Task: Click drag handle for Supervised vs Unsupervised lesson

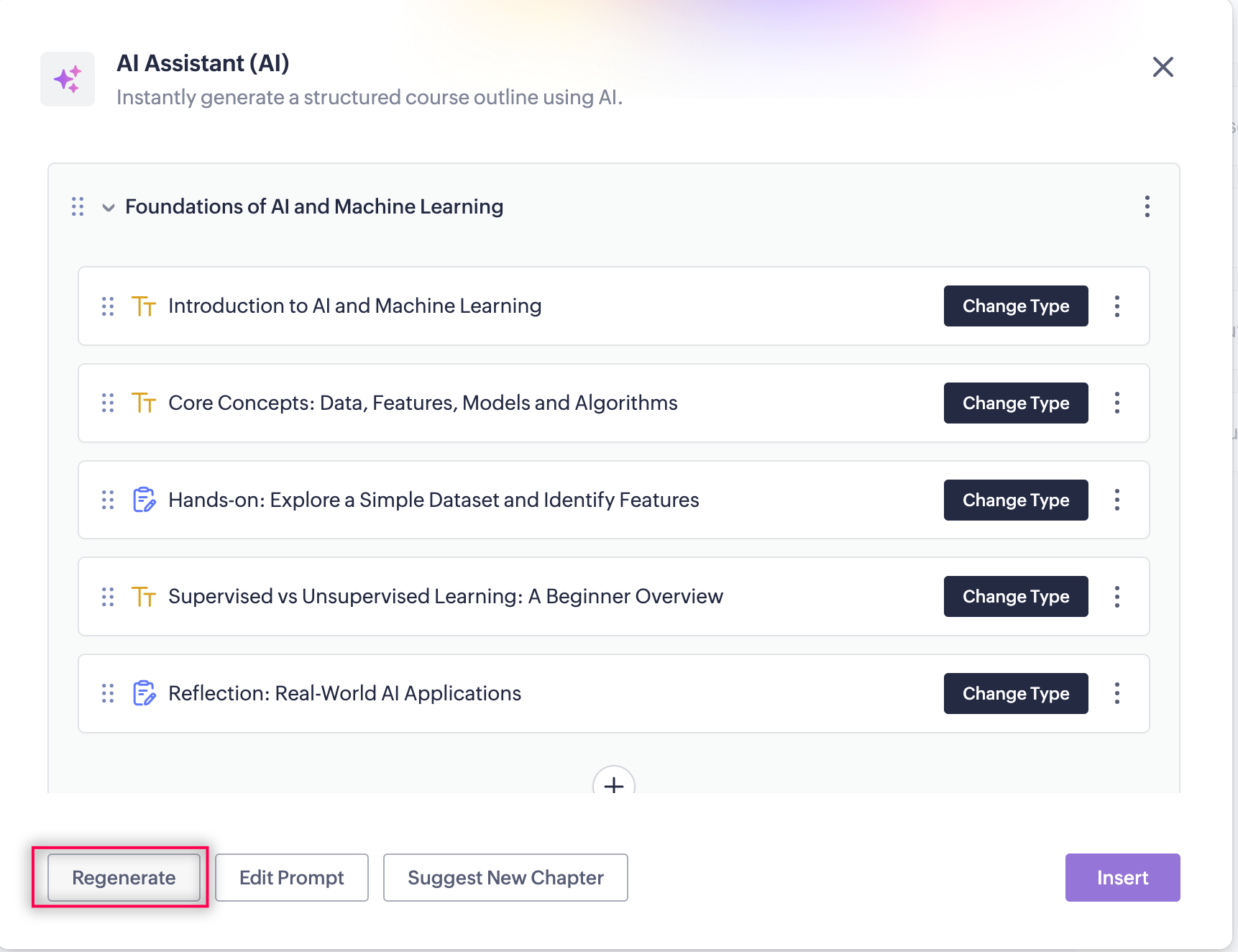Action: point(108,597)
